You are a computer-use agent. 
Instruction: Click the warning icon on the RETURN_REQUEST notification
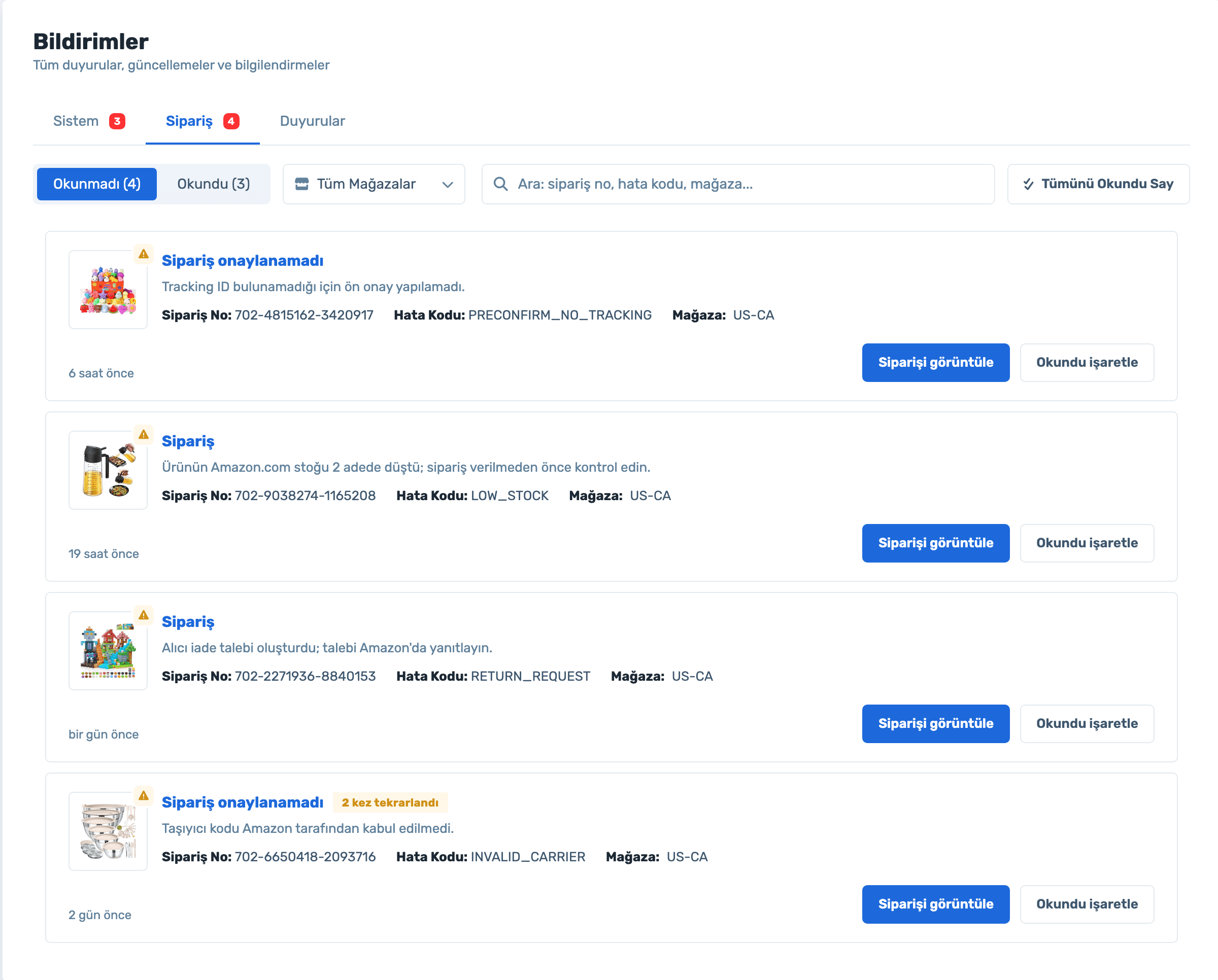click(144, 615)
